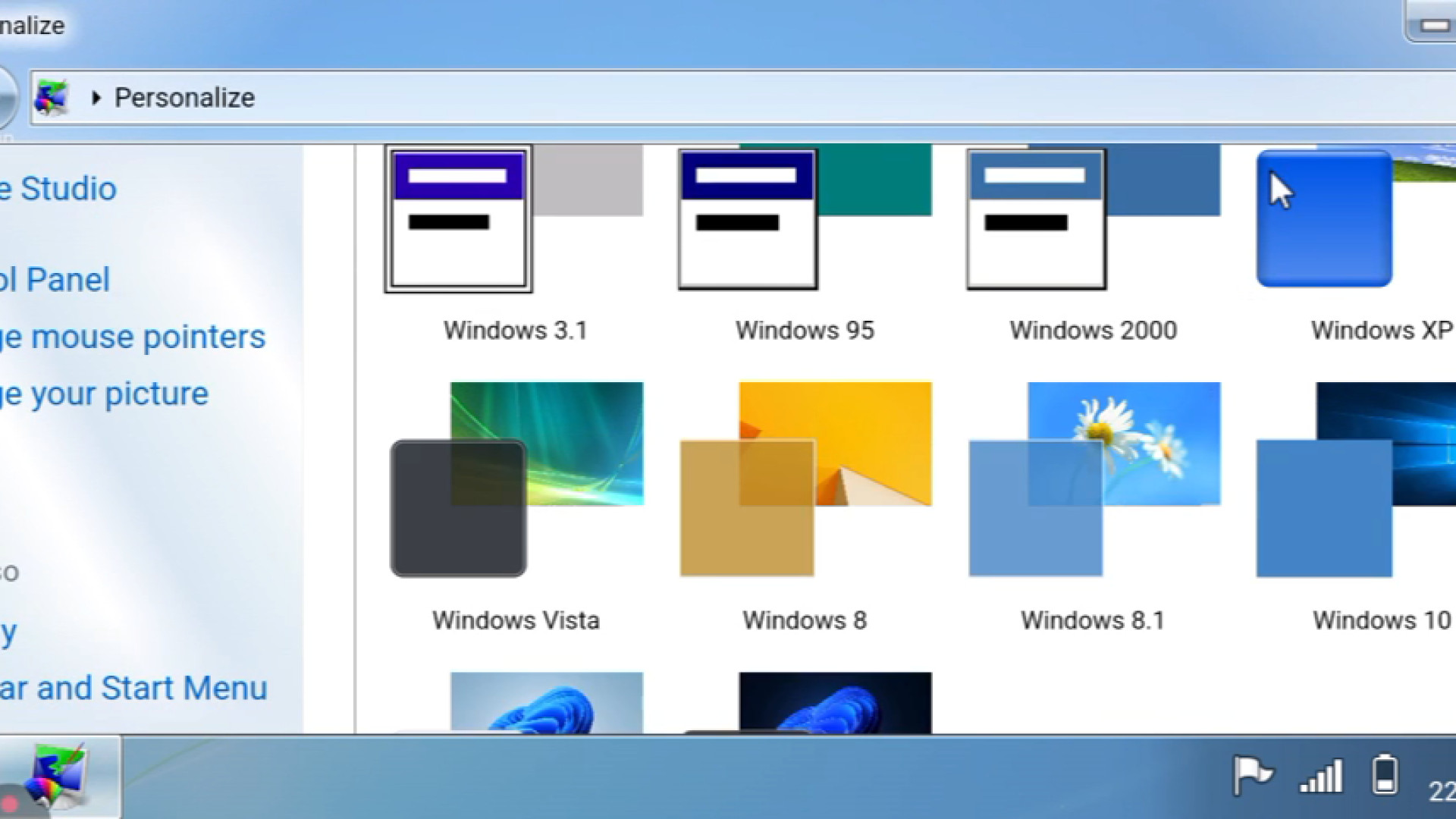Choose the dark Windows 11 bloom theme

click(x=834, y=702)
